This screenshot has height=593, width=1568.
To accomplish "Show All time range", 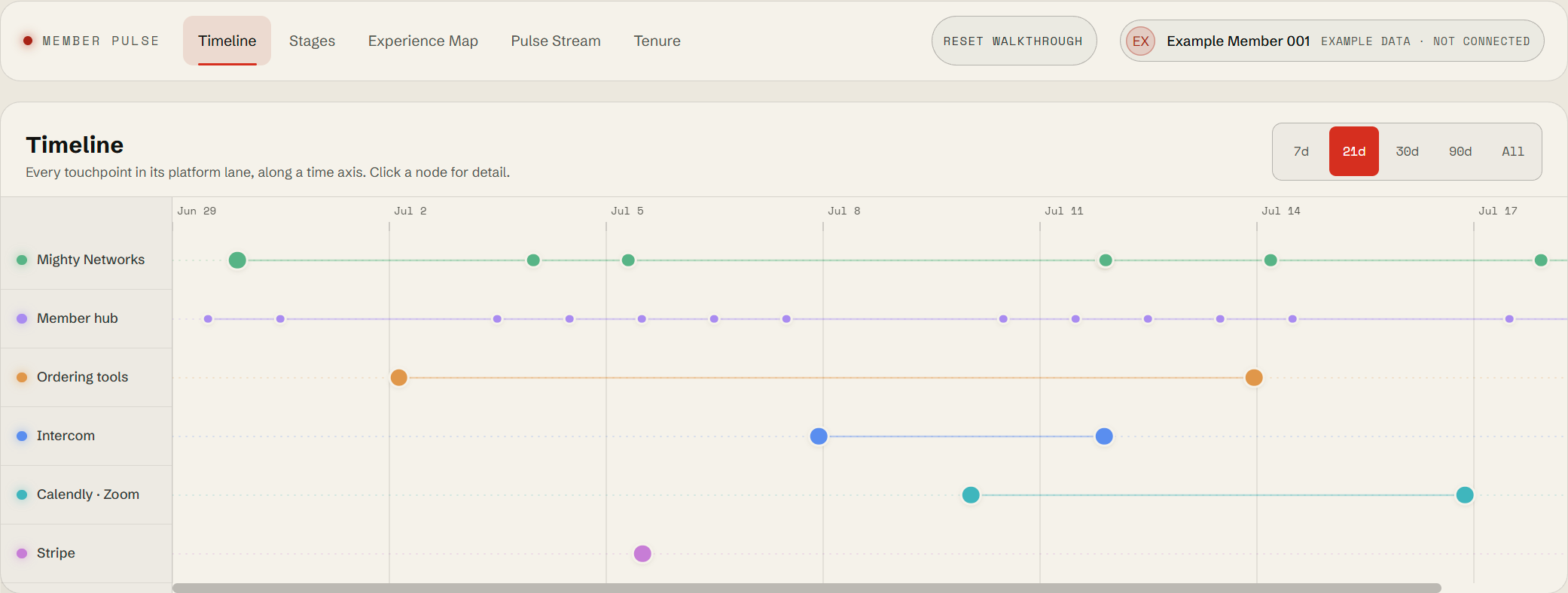I will (1512, 151).
